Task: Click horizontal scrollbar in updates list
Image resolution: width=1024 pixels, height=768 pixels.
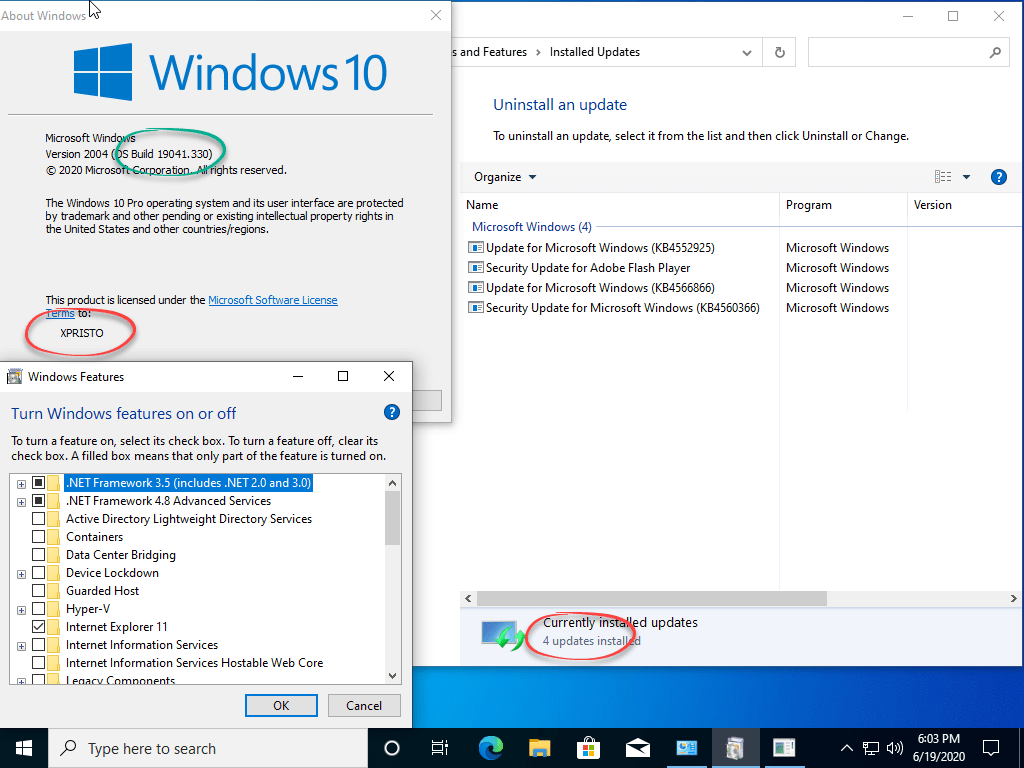Action: point(652,598)
